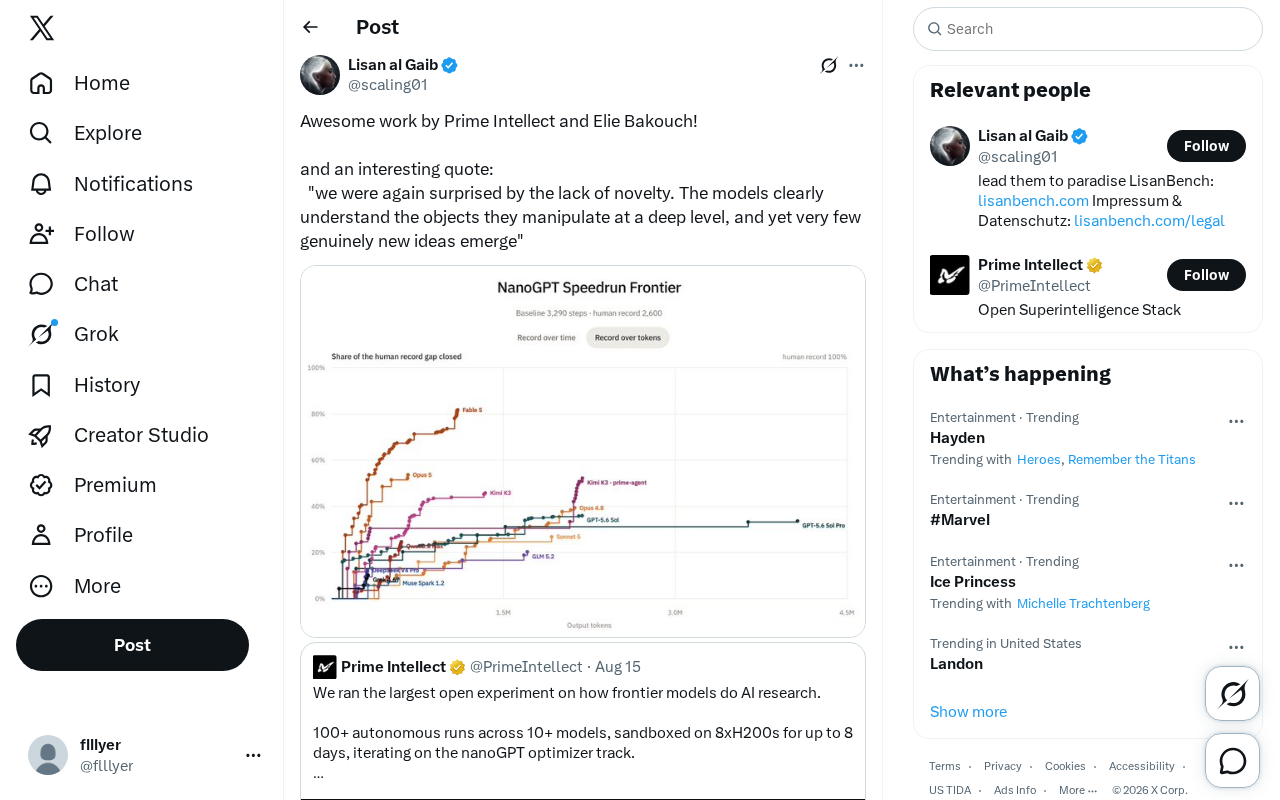The width and height of the screenshot is (1280, 800).
Task: Expand account switcher next to flllyer
Action: (x=253, y=755)
